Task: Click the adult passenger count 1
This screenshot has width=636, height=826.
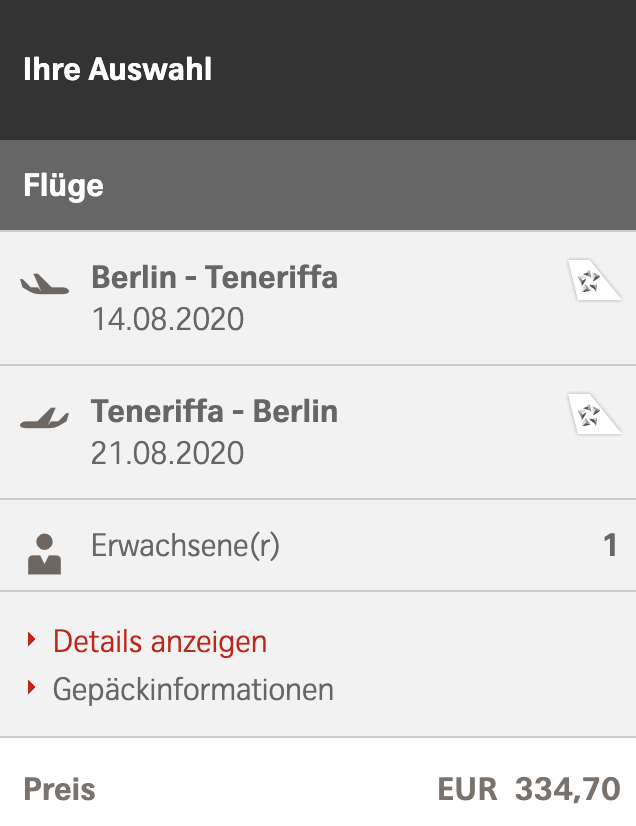Action: 610,546
